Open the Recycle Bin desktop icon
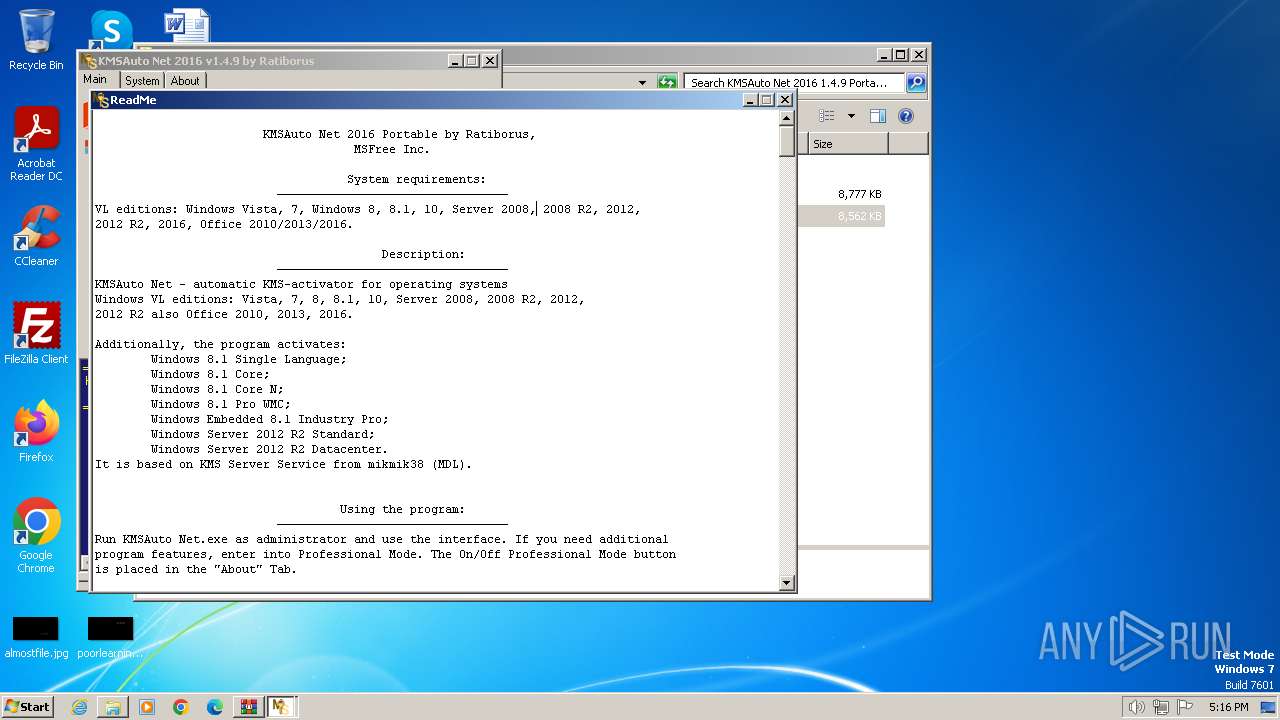This screenshot has height=720, width=1280. [x=36, y=40]
